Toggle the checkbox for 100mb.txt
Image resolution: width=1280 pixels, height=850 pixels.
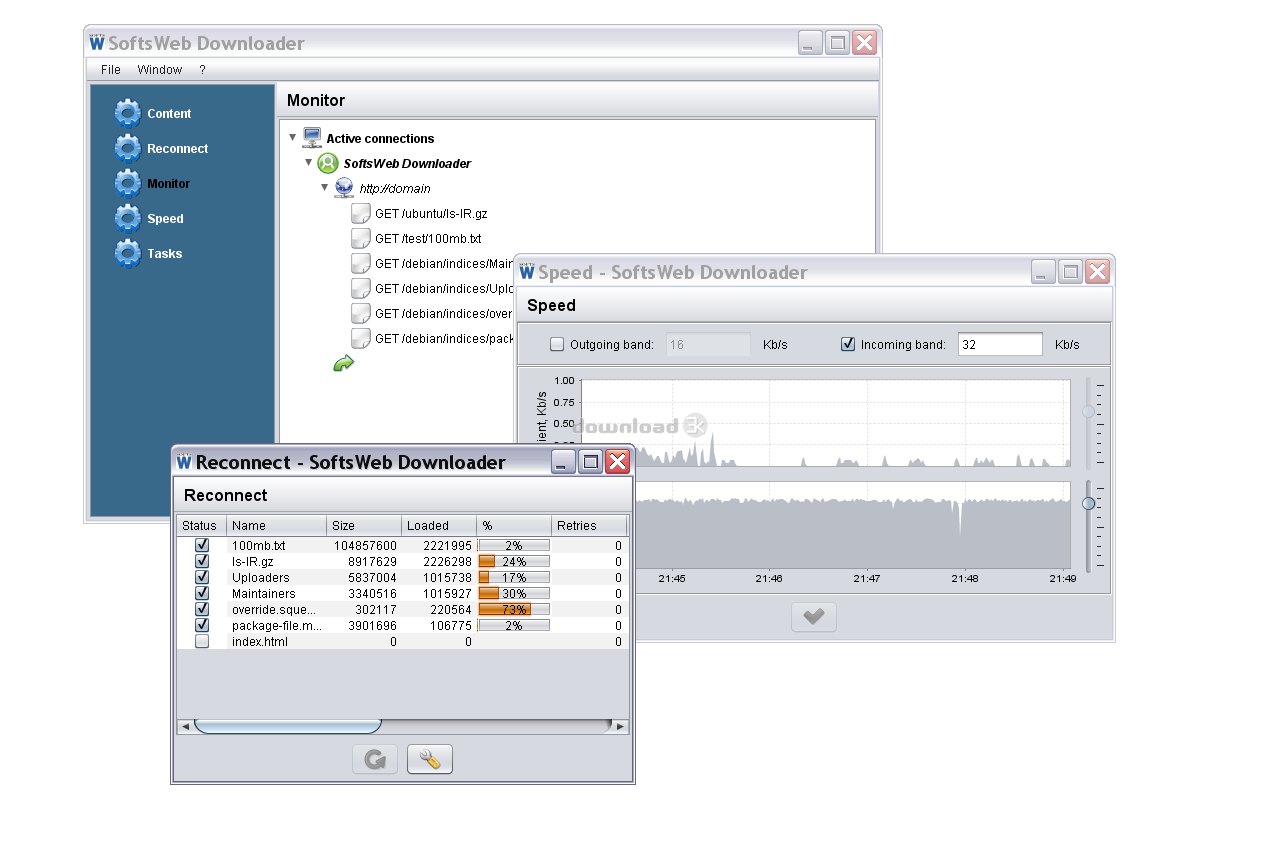point(202,545)
